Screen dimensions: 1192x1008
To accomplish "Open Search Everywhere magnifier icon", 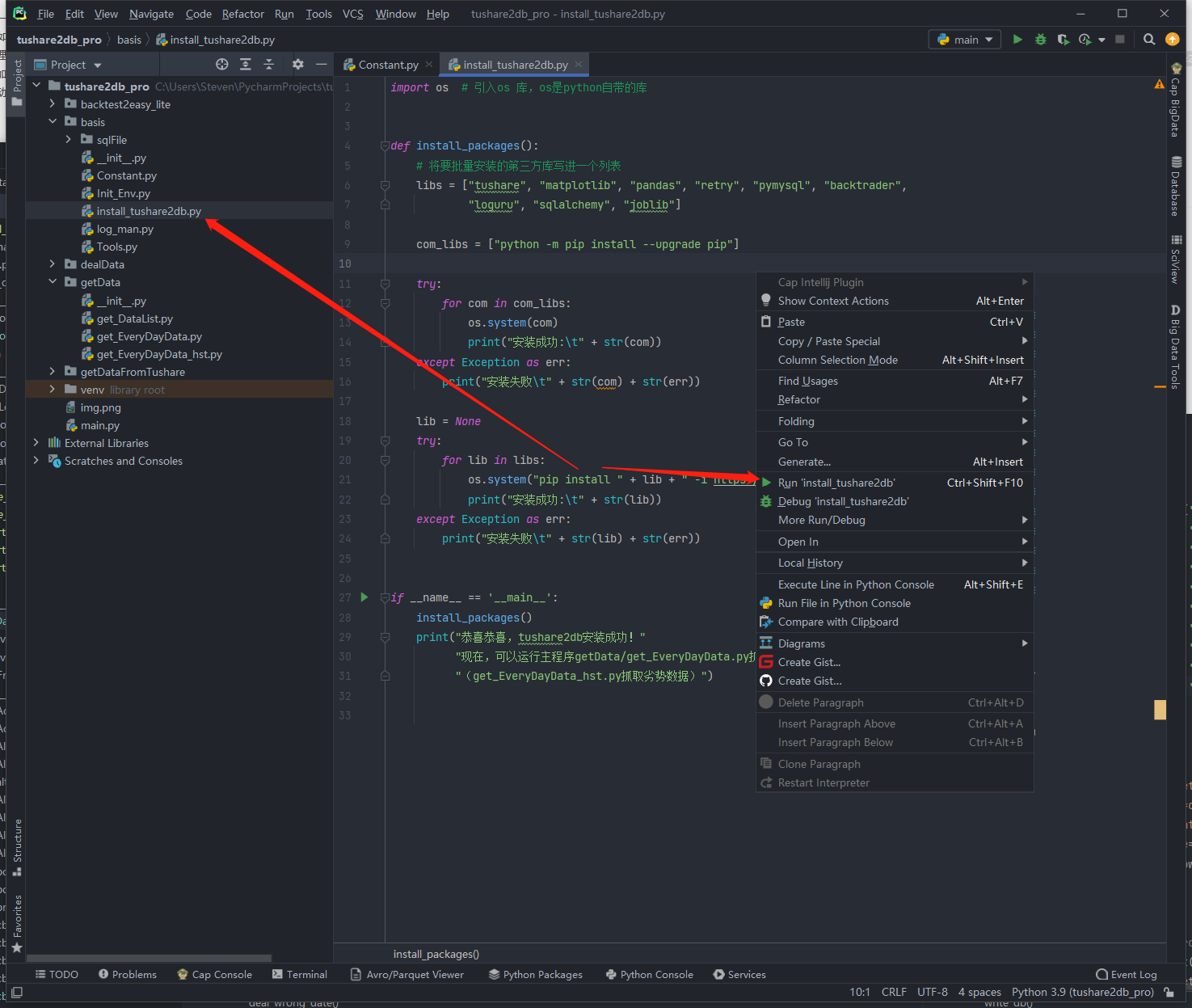I will (1148, 39).
